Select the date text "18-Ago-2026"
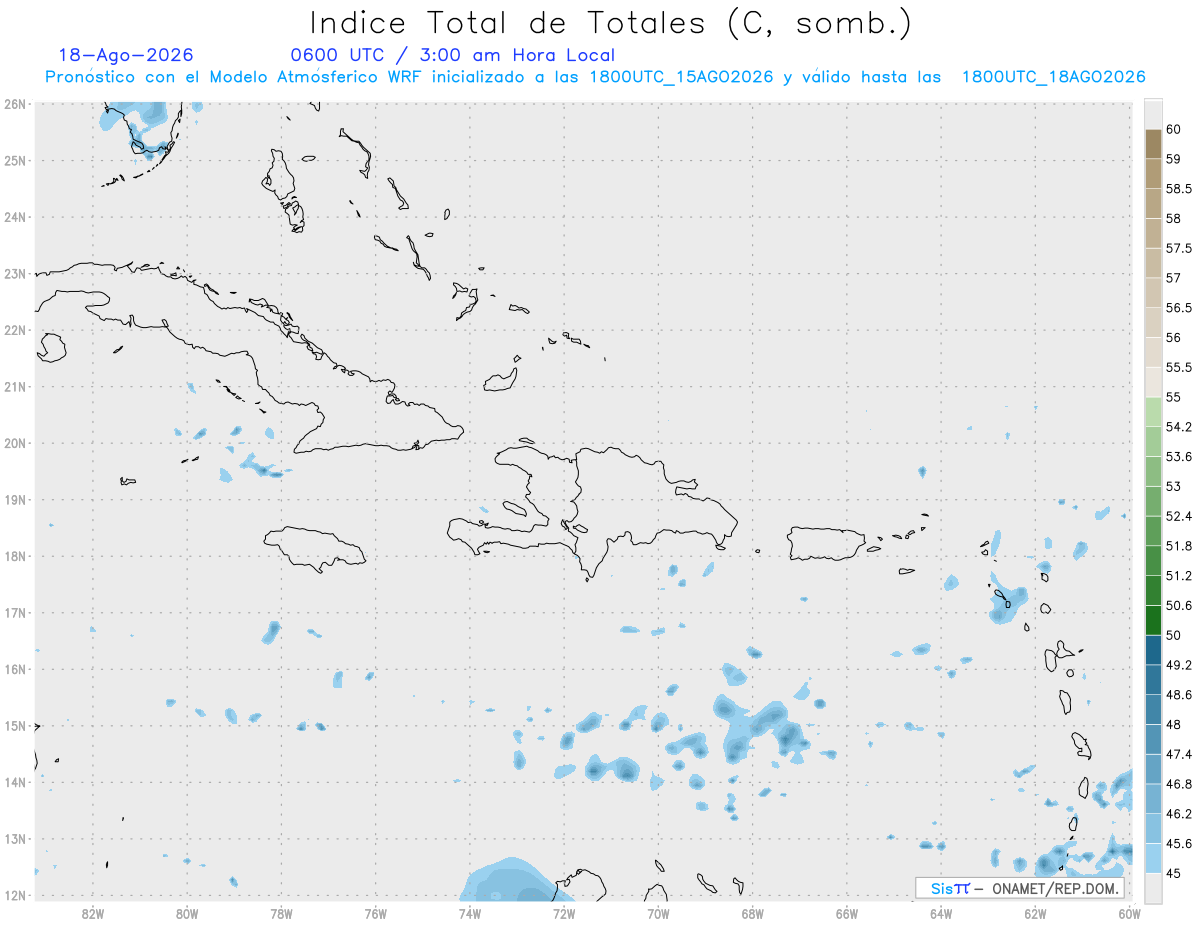 [x=126, y=56]
